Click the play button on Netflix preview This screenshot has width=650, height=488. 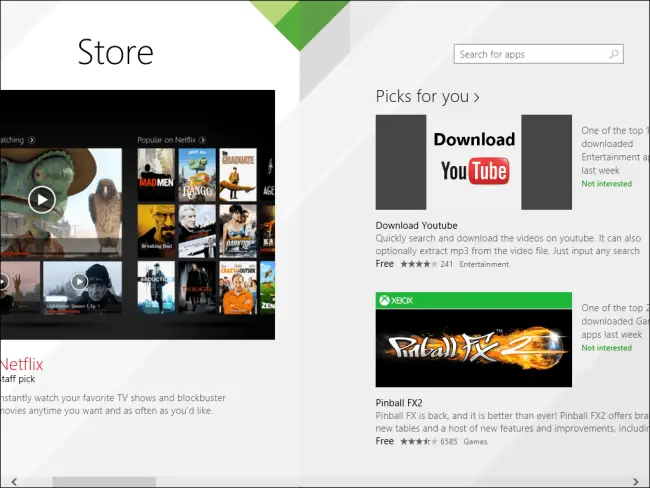41,199
